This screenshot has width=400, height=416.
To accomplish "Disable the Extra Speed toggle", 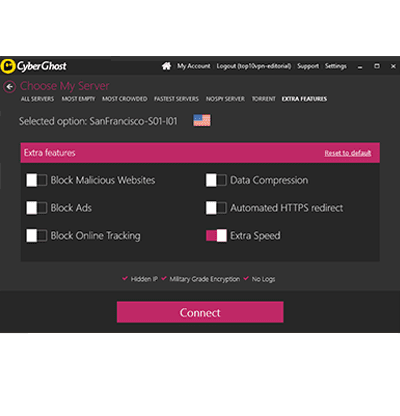I will tap(216, 236).
